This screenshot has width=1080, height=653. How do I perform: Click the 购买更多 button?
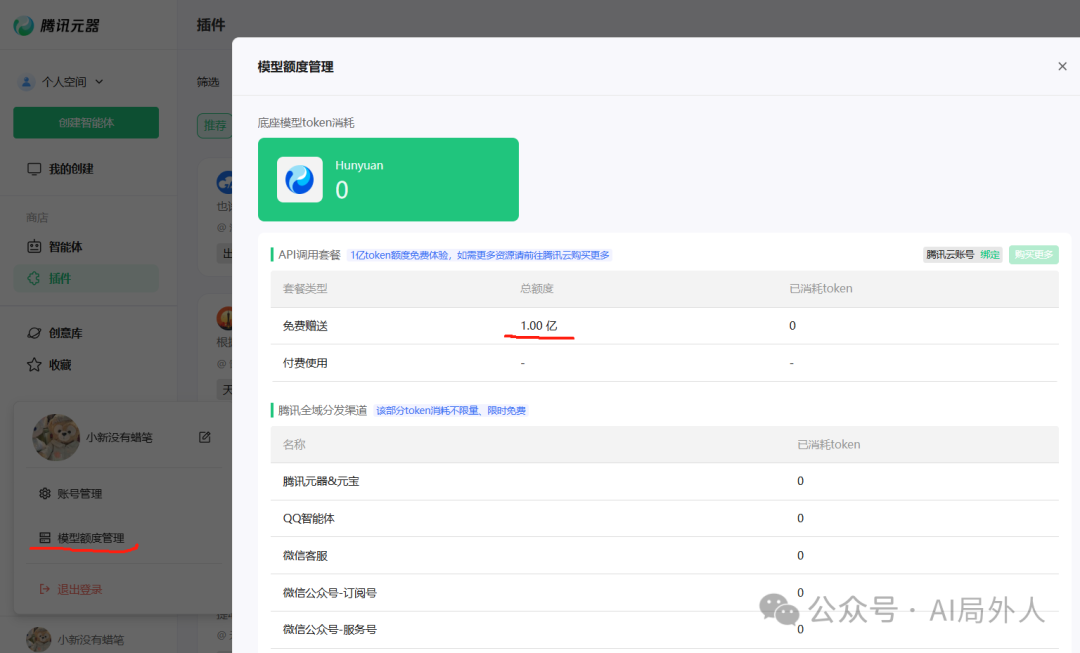(1034, 254)
